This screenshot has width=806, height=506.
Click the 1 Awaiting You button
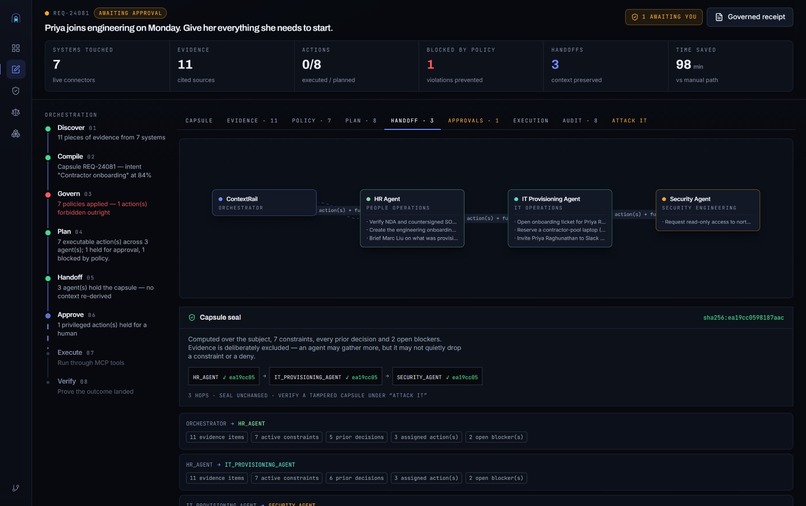pos(664,17)
